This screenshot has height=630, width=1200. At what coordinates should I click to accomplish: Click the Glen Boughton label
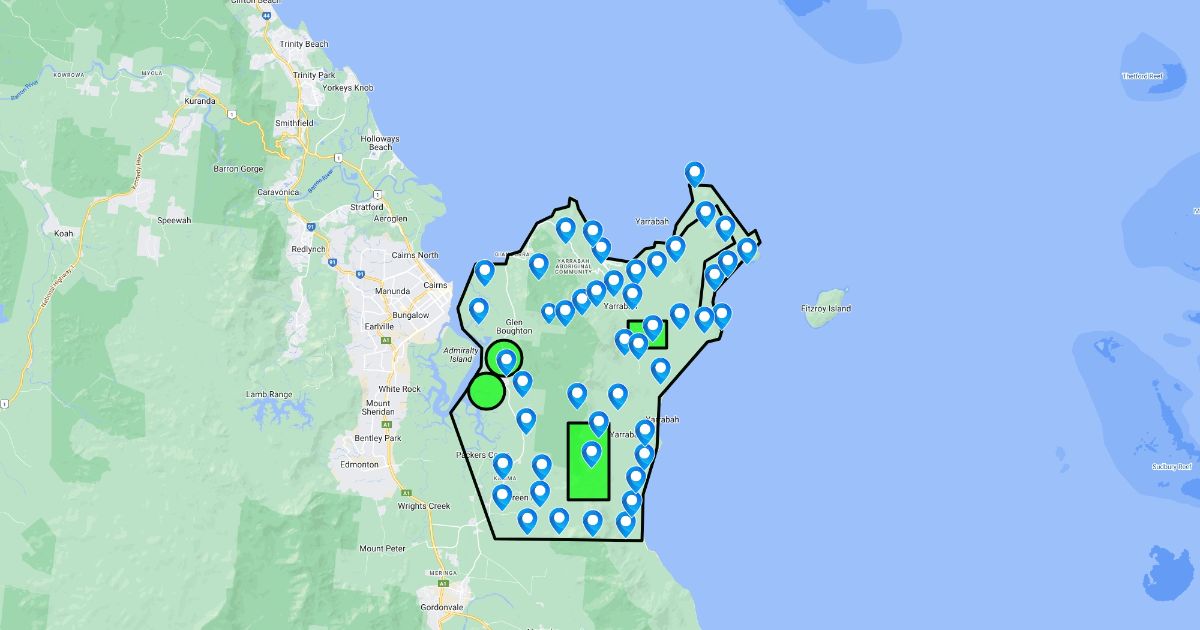point(515,327)
